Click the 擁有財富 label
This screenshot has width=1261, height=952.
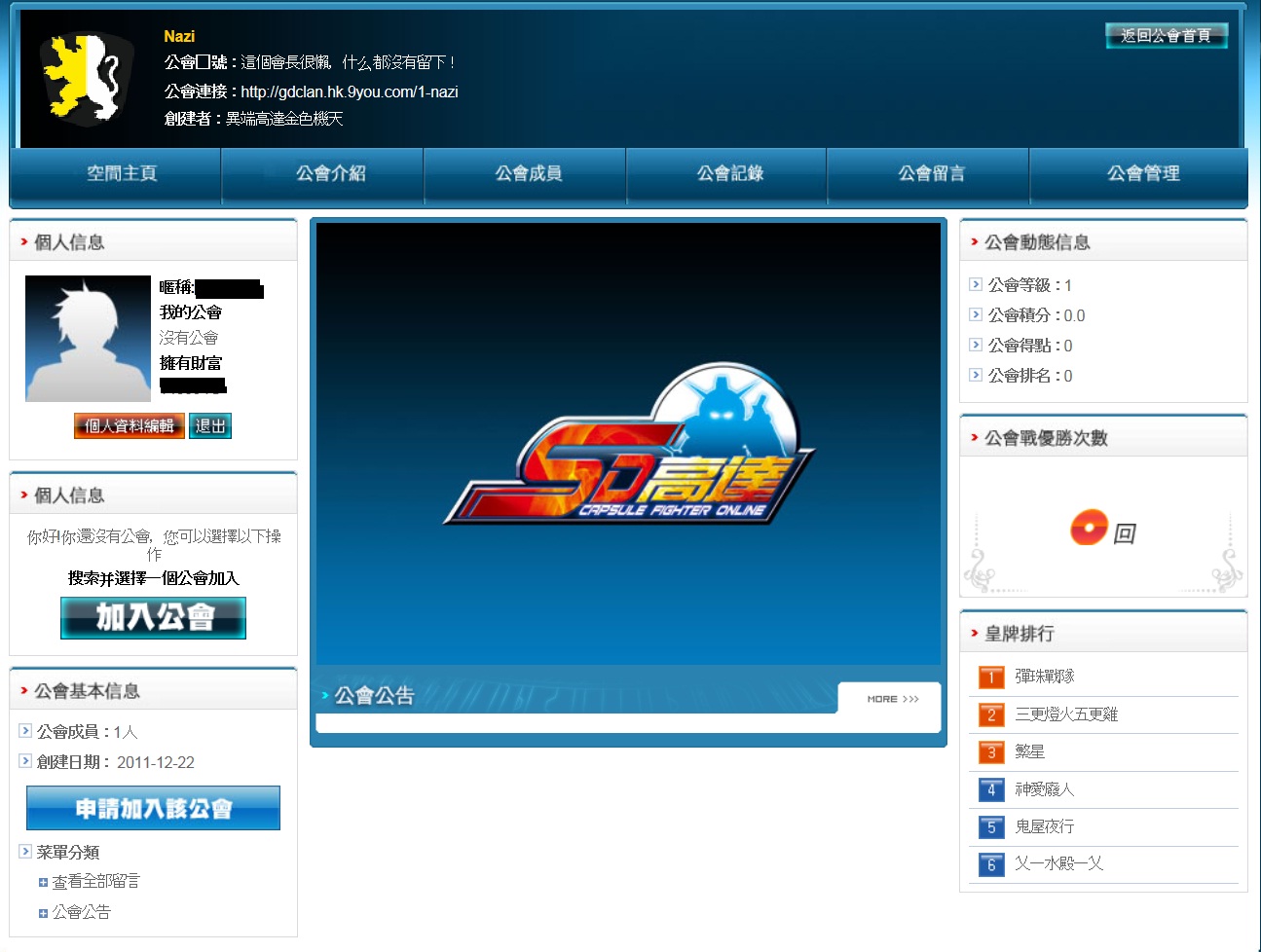(x=191, y=363)
